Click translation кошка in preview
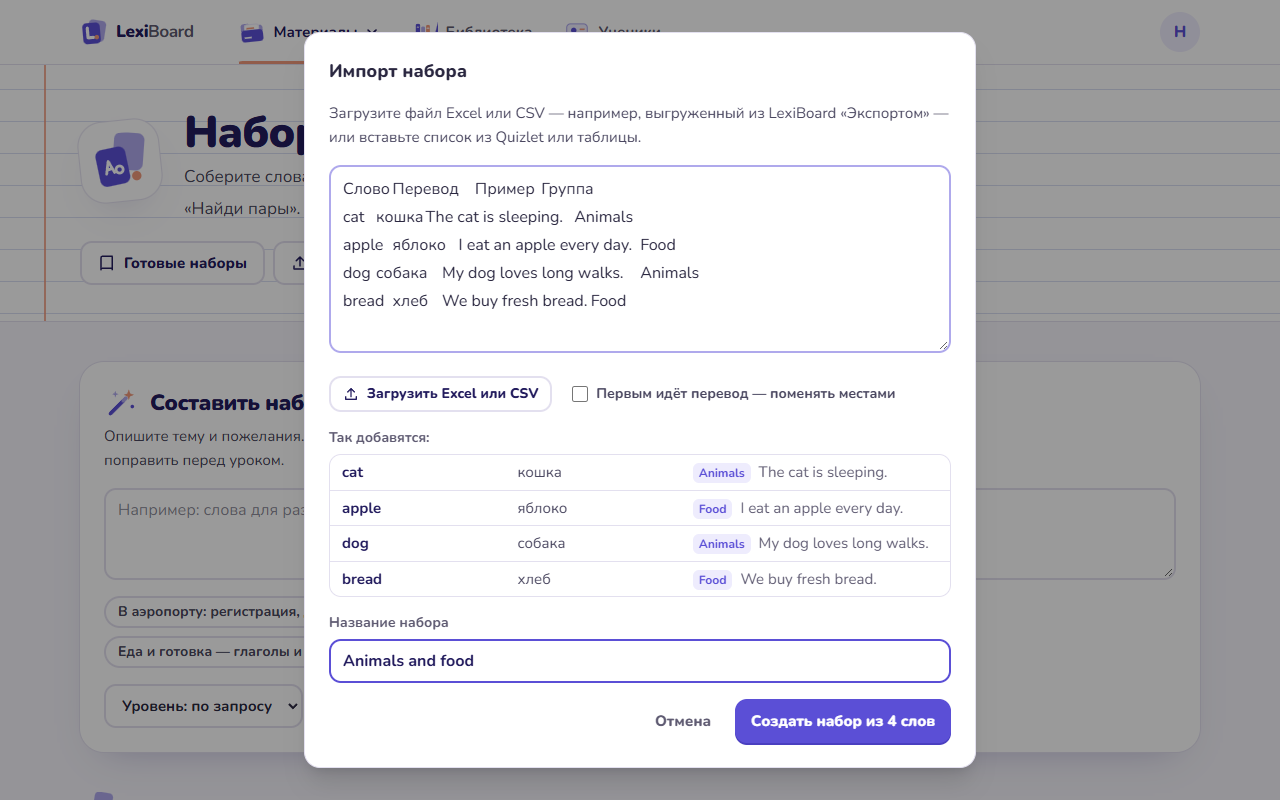1280x800 pixels. [x=539, y=472]
